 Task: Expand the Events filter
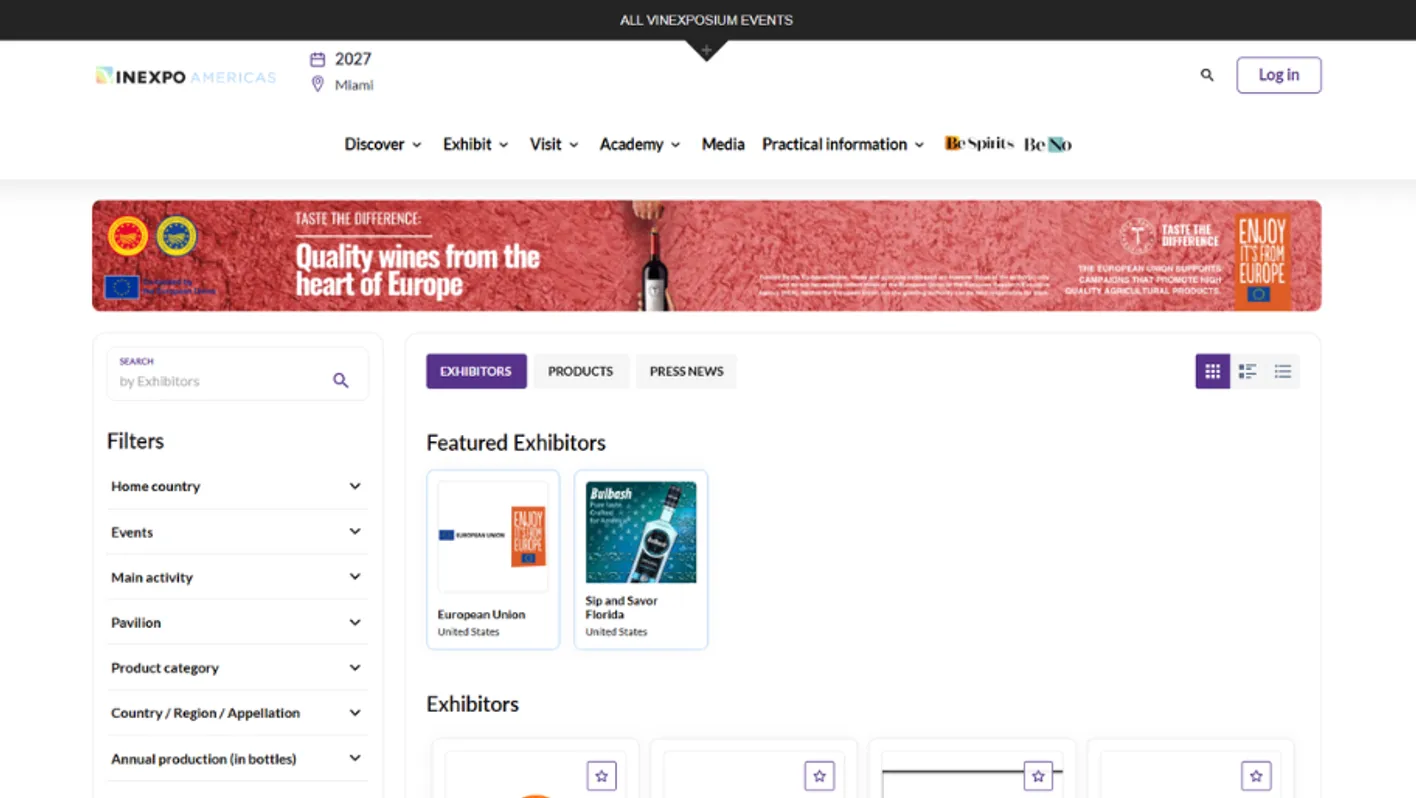pyautogui.click(x=236, y=532)
